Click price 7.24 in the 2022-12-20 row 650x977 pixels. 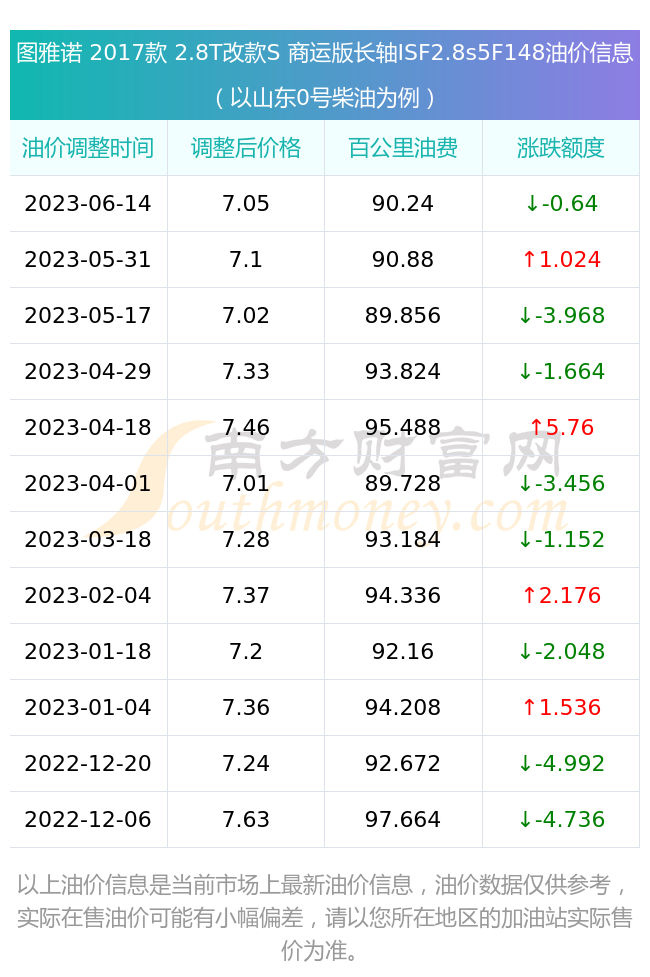[246, 765]
